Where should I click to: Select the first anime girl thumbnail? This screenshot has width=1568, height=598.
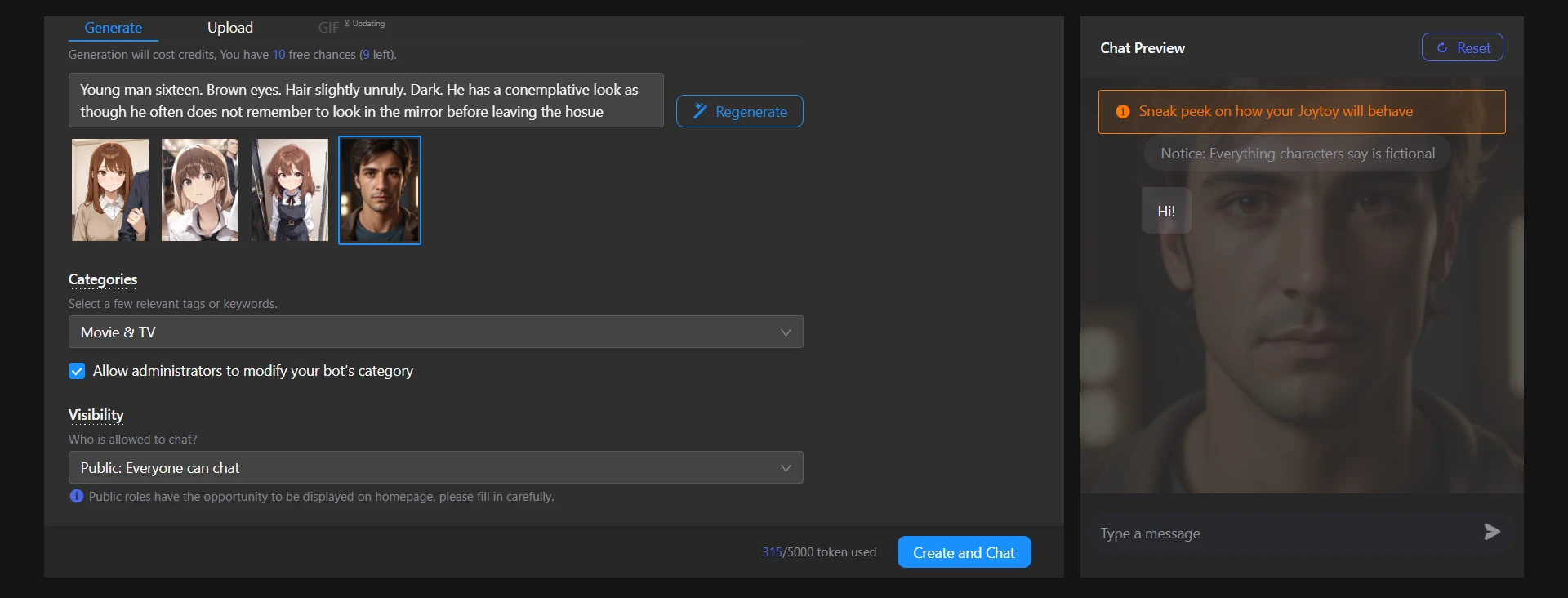click(110, 190)
